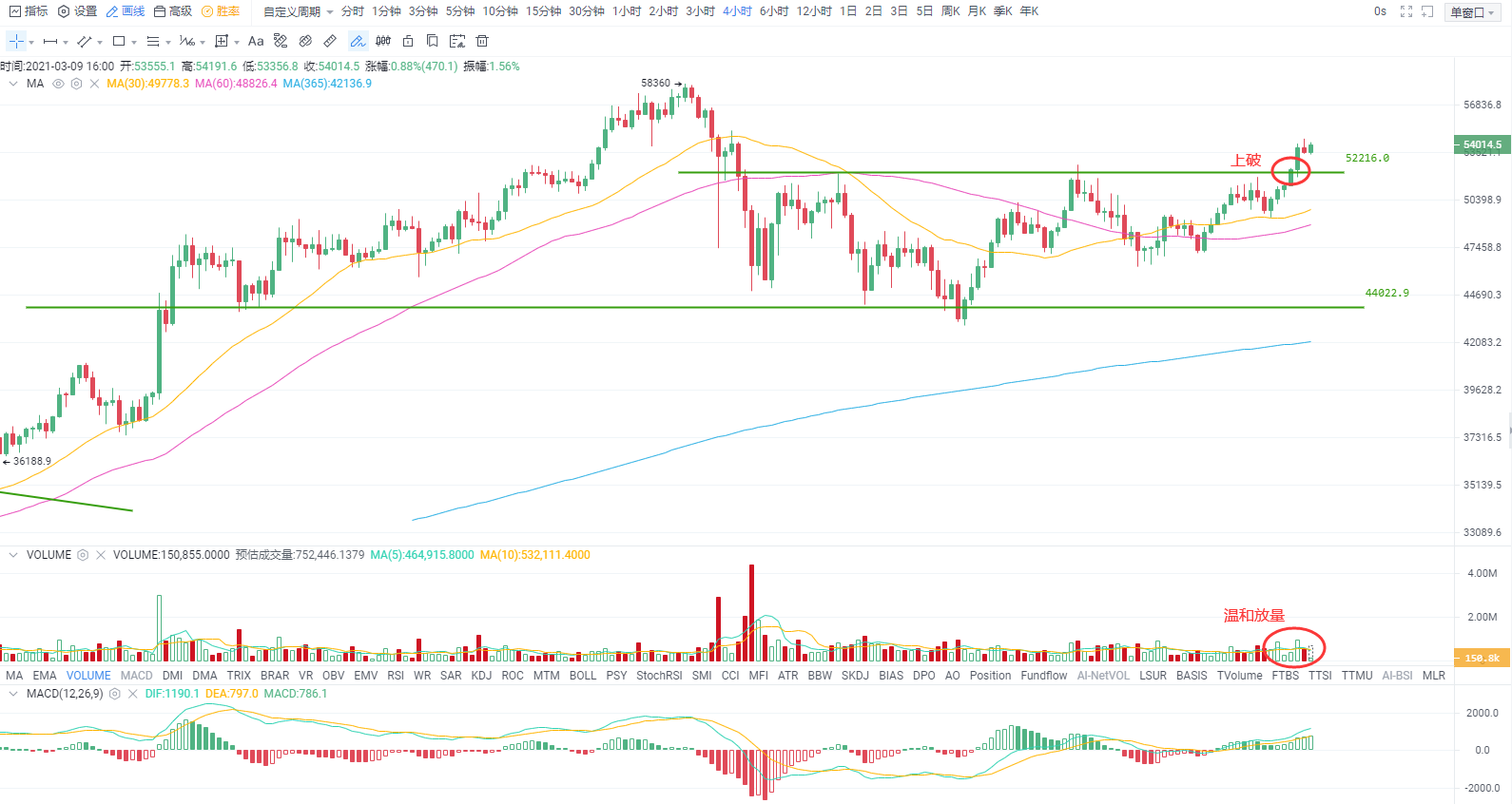Switch to 周K weekly timeframe
The width and height of the screenshot is (1512, 804).
coord(951,11)
